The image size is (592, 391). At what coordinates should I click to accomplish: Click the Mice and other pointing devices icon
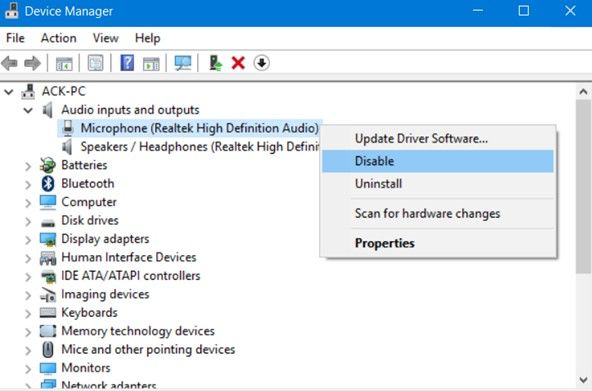click(48, 349)
